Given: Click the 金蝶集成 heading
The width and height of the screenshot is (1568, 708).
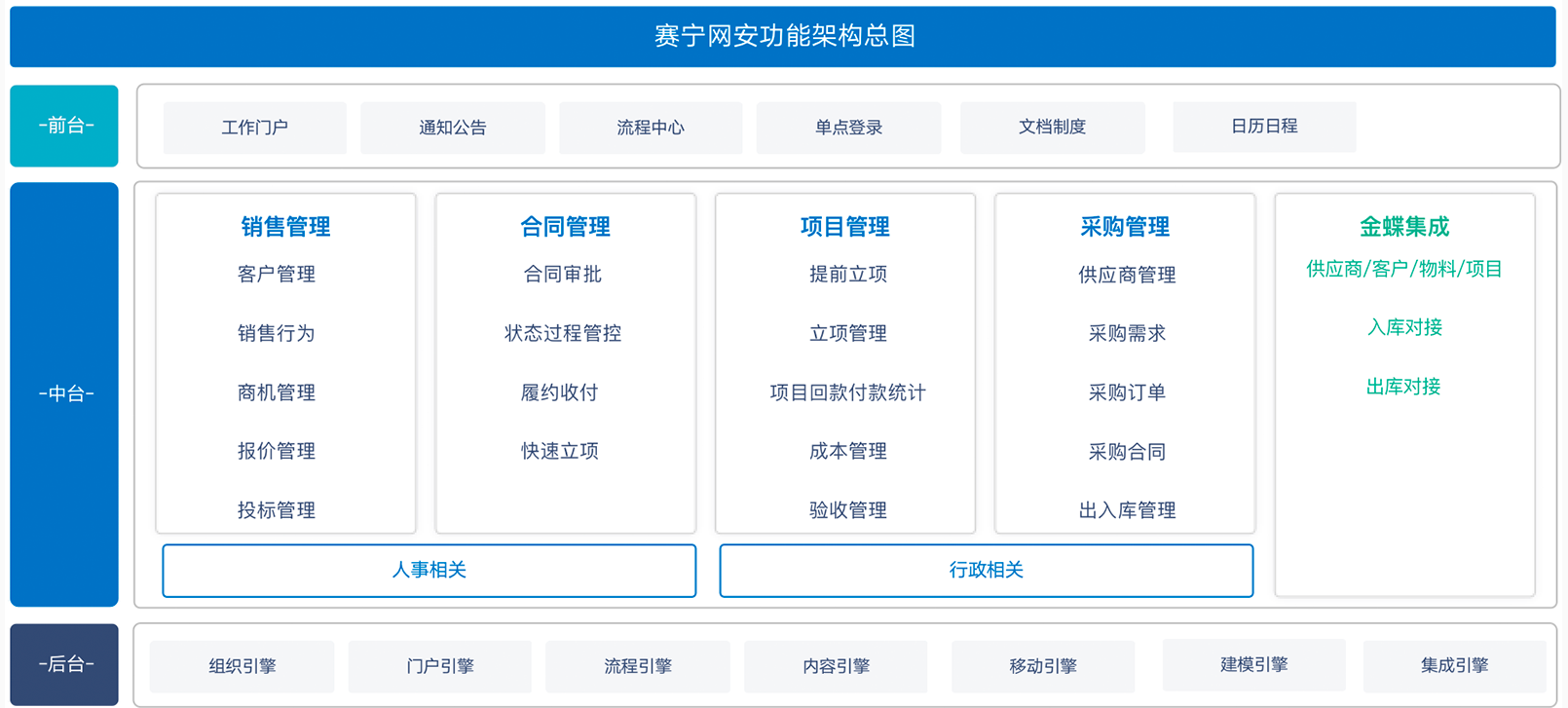Looking at the screenshot, I should [x=1404, y=227].
